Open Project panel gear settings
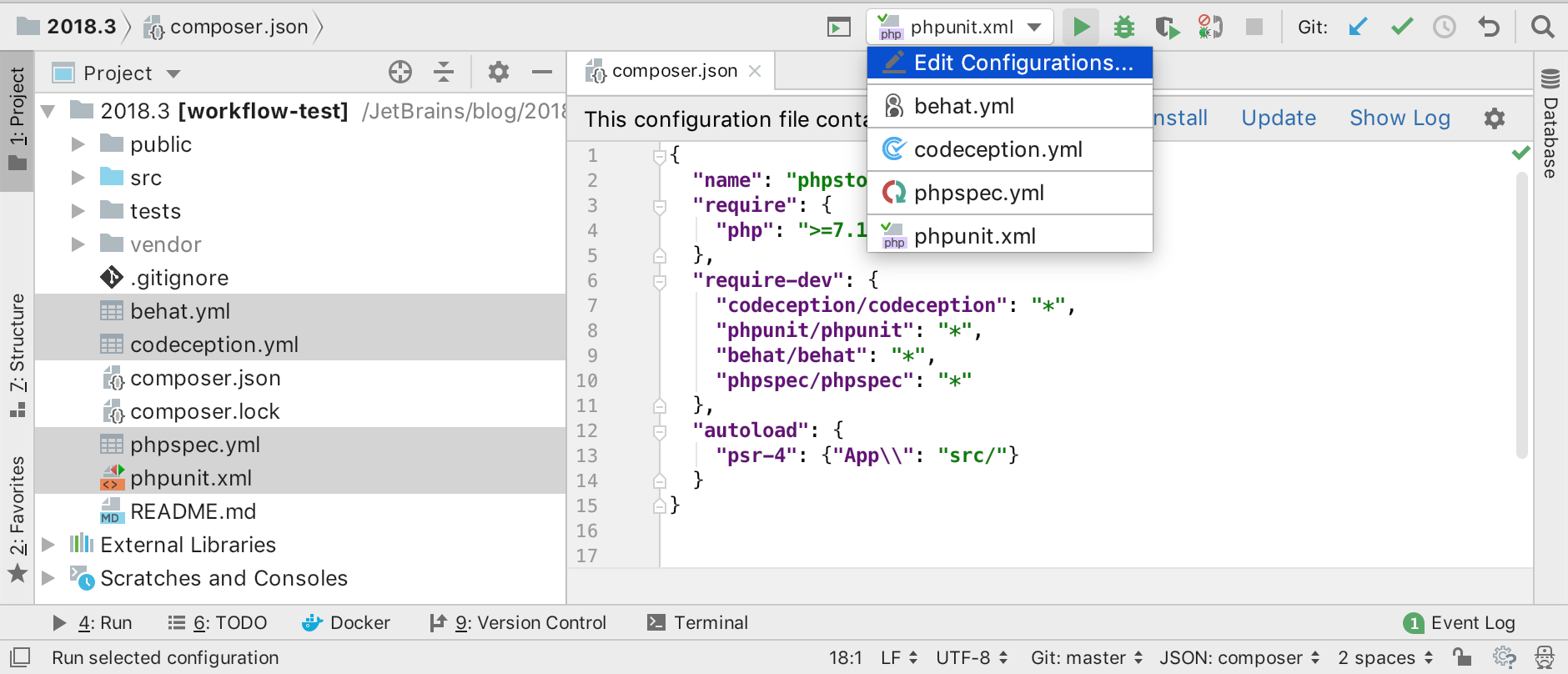This screenshot has height=674, width=1568. point(498,73)
